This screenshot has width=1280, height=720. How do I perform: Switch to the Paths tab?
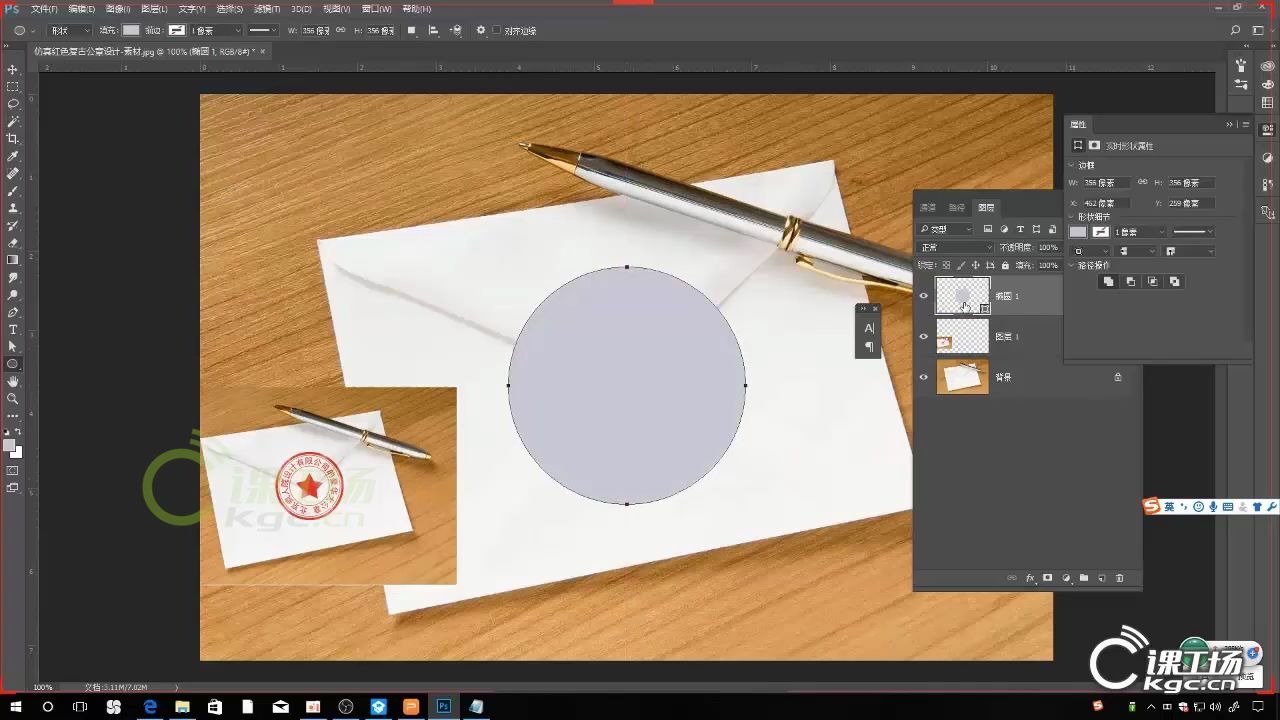pos(957,207)
